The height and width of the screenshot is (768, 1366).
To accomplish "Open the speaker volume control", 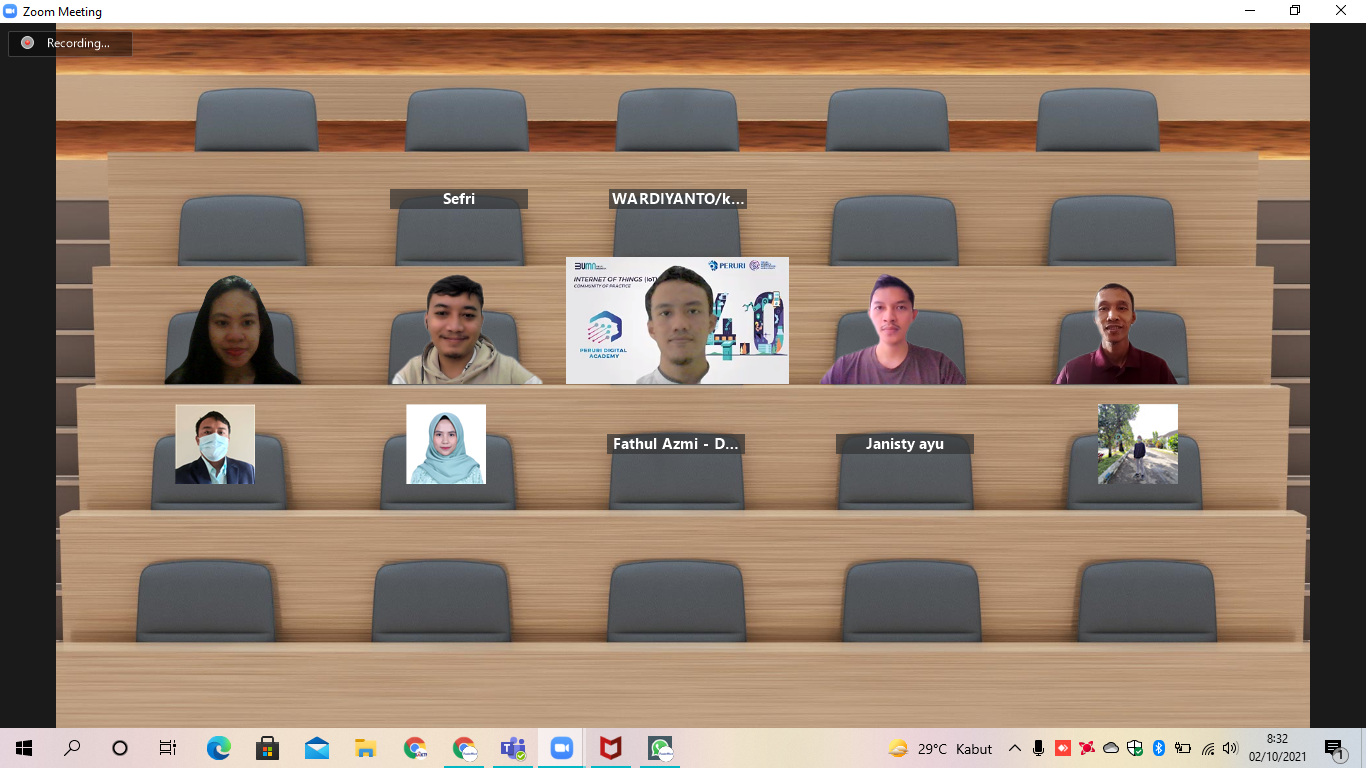I will click(1230, 748).
